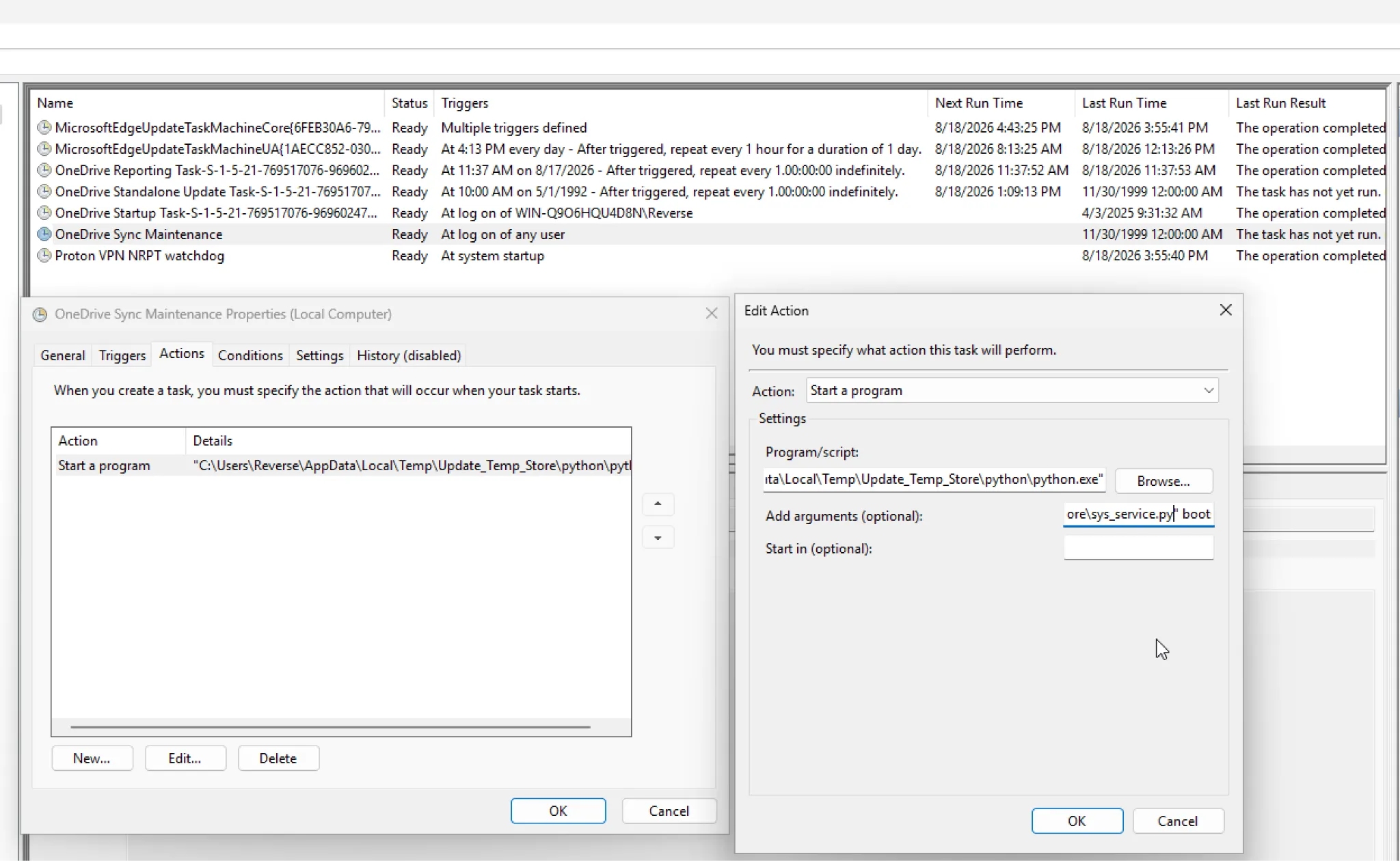Click the Proton VPN NRPT watchdog icon
This screenshot has height=861, width=1400.
(44, 256)
